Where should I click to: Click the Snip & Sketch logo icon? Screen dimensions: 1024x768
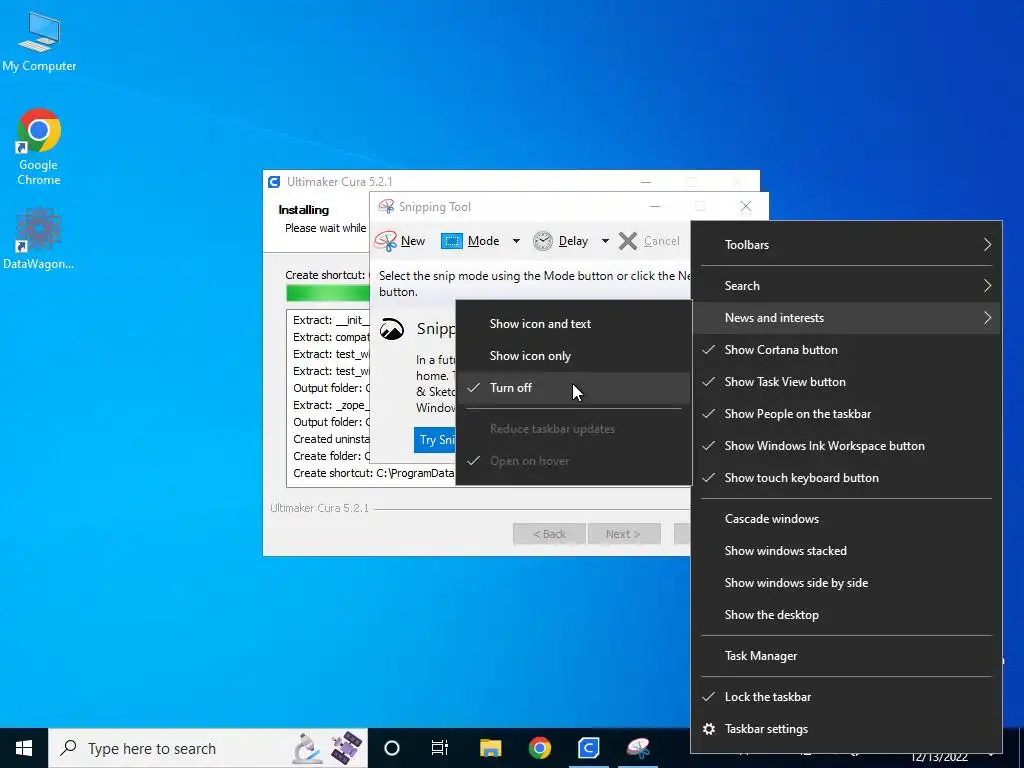click(x=392, y=328)
